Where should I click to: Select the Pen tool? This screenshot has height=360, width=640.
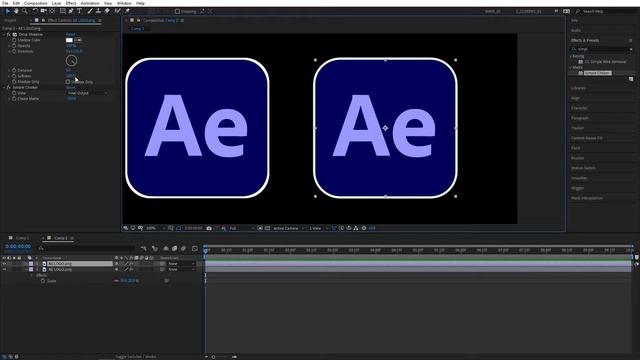coord(71,11)
